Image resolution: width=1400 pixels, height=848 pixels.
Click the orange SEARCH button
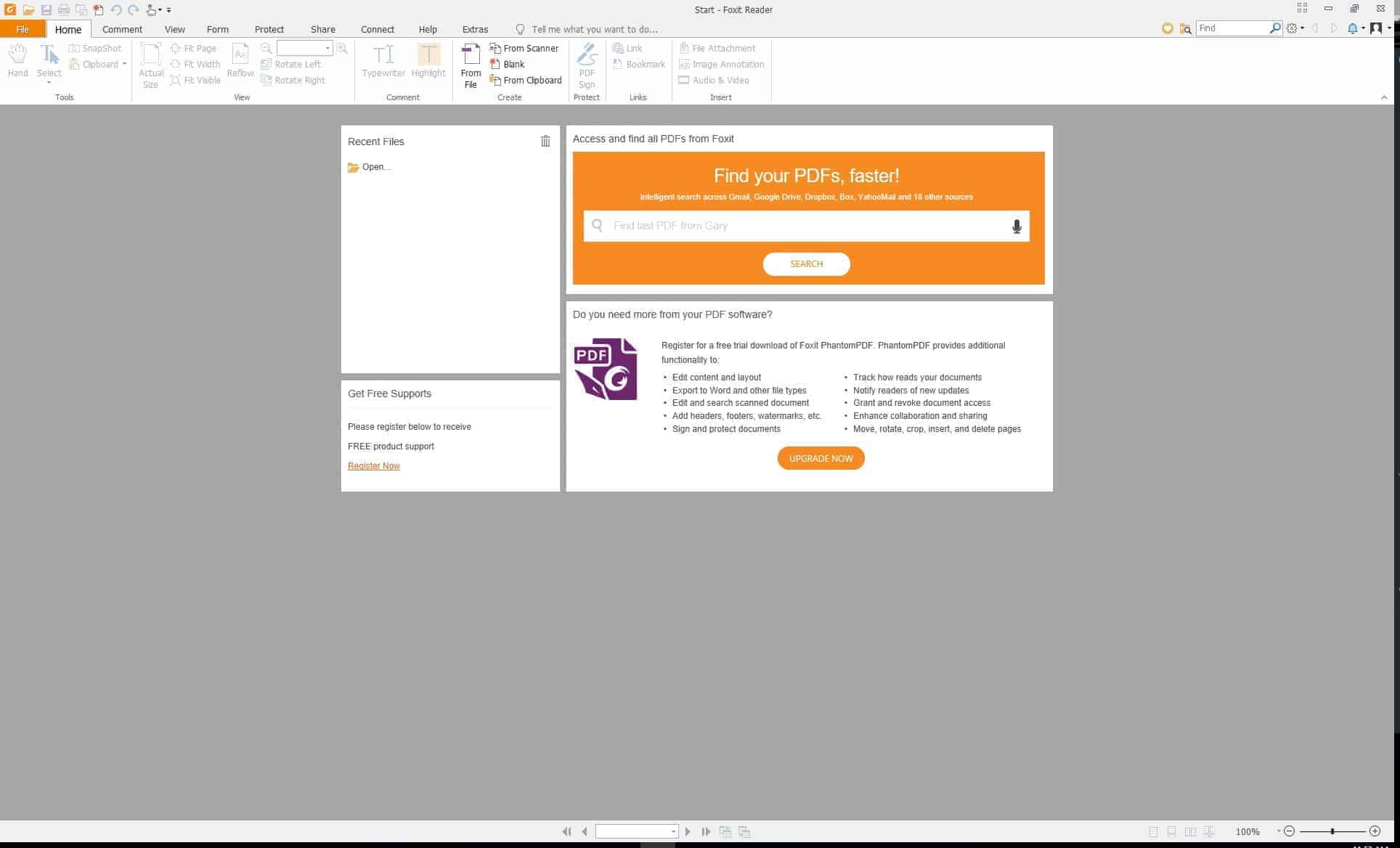pos(806,264)
